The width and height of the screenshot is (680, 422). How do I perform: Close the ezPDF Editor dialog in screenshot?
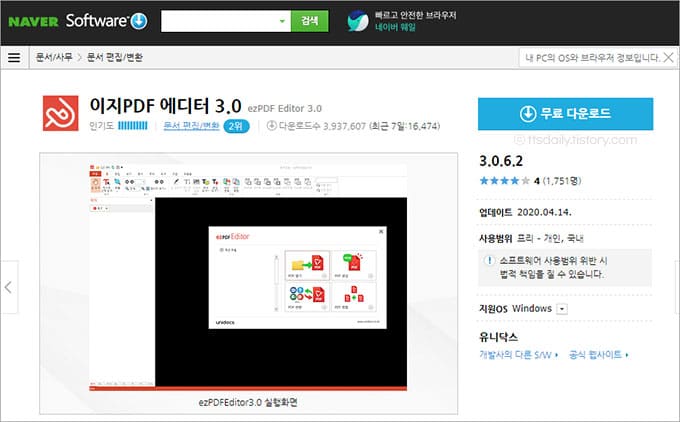[381, 232]
